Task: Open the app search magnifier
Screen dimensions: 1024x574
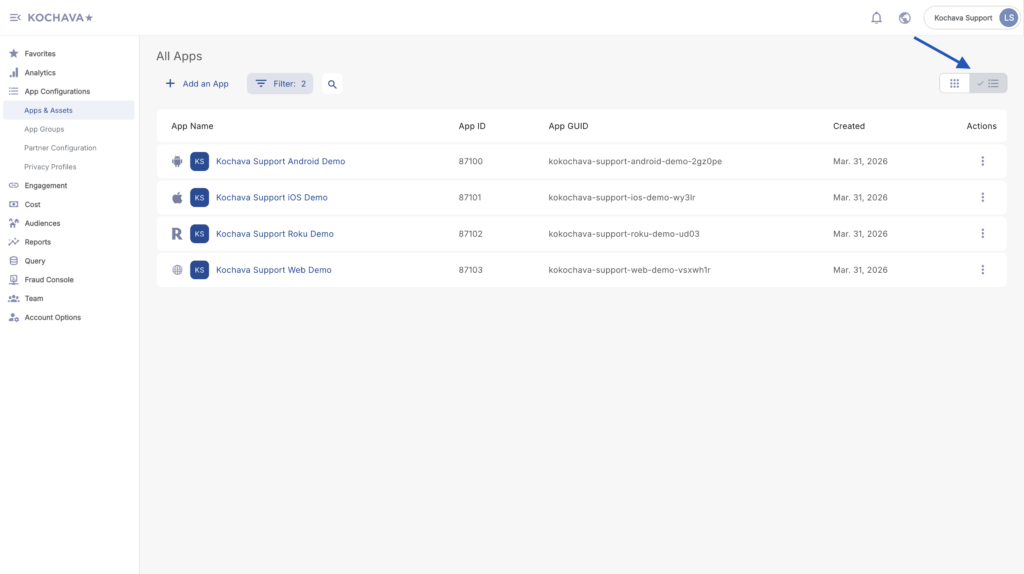Action: pyautogui.click(x=332, y=84)
